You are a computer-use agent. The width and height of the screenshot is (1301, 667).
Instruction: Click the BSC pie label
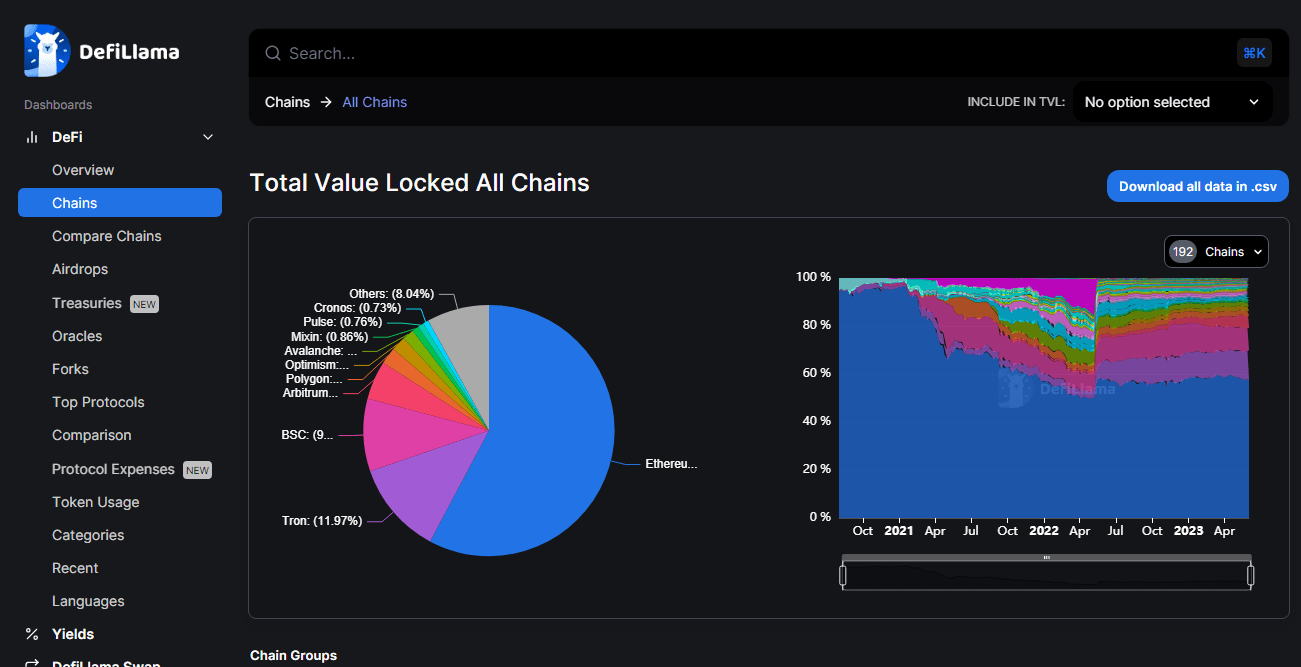pos(307,435)
